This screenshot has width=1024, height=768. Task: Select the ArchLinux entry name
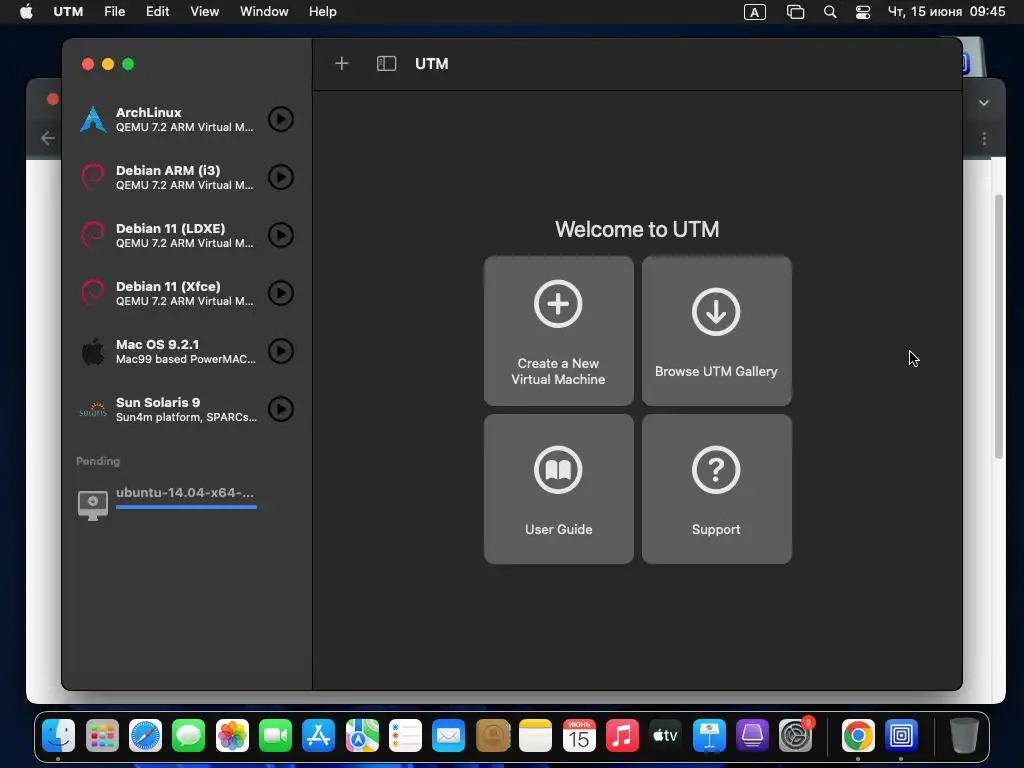(x=149, y=112)
